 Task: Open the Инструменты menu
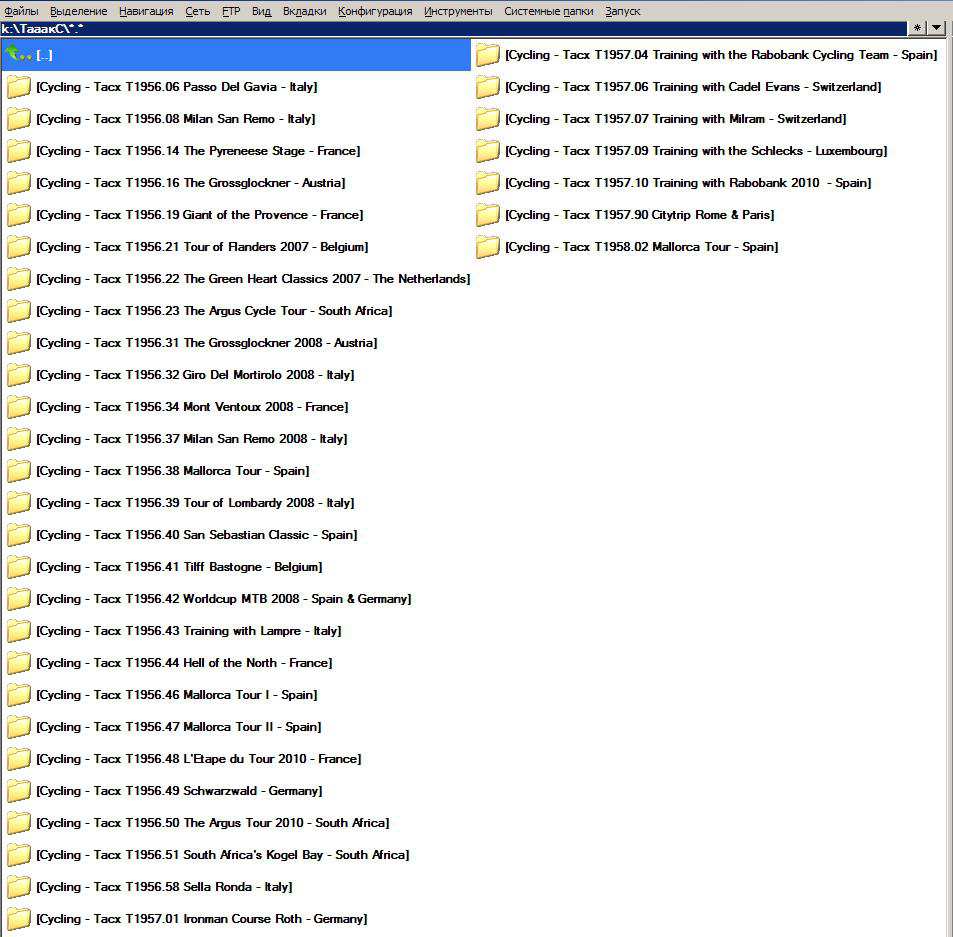[x=458, y=11]
